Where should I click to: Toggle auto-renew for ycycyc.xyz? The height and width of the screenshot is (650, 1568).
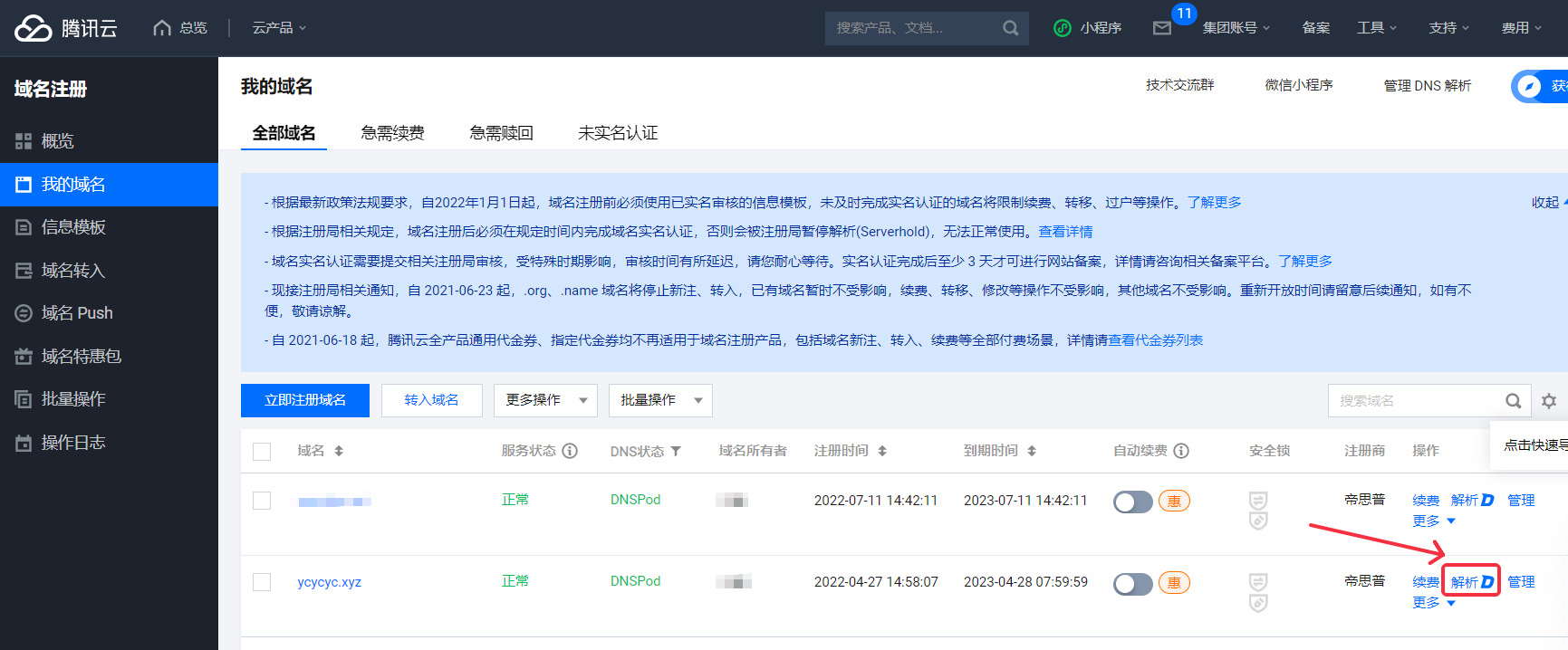[x=1132, y=584]
